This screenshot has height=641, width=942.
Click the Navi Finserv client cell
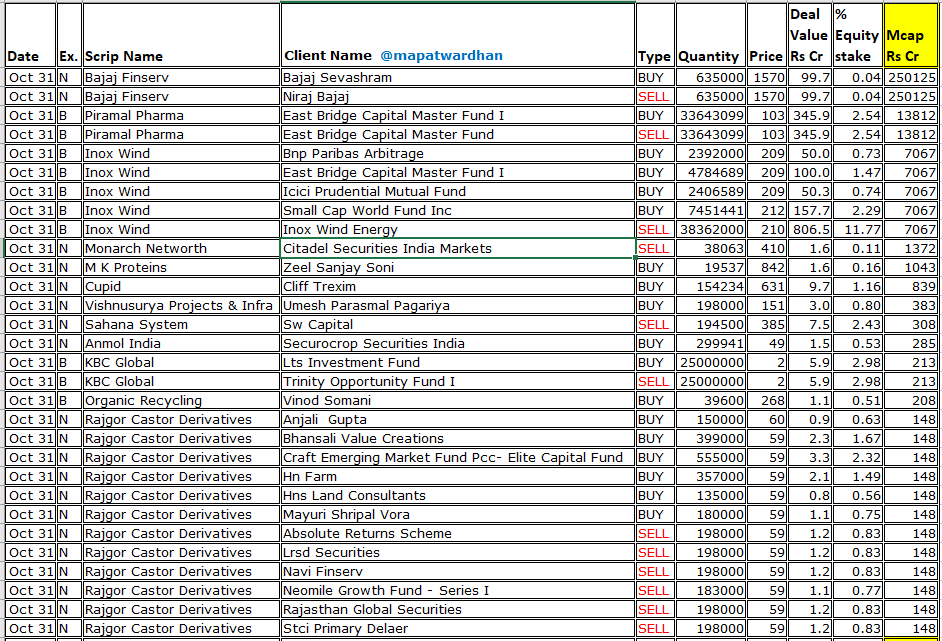[x=458, y=572]
